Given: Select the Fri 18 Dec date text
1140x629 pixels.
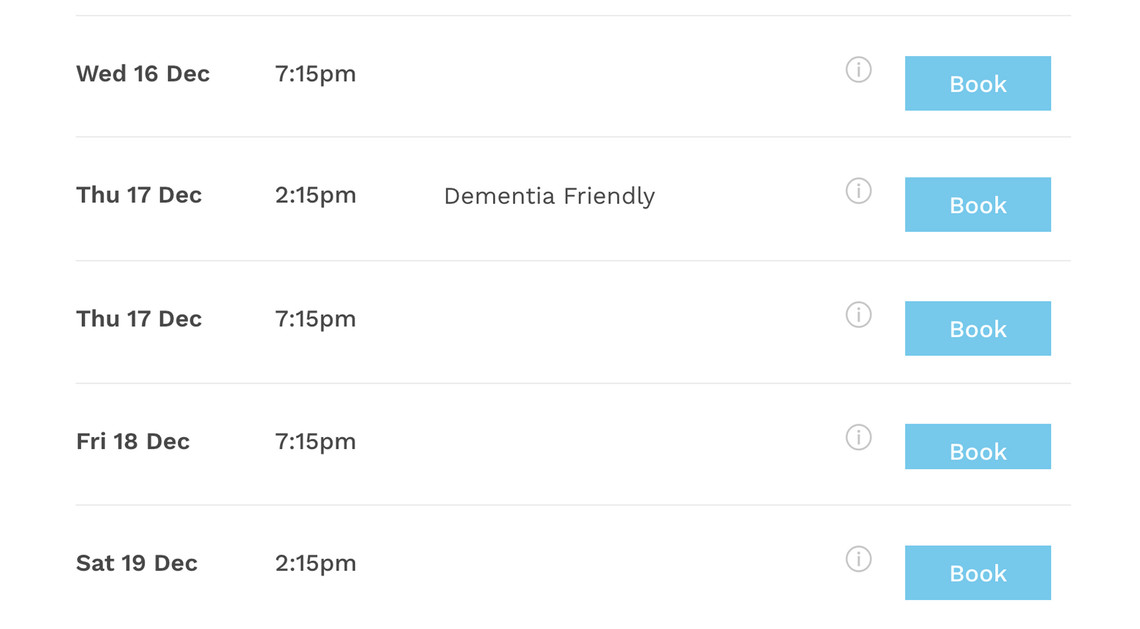Looking at the screenshot, I should point(133,441).
